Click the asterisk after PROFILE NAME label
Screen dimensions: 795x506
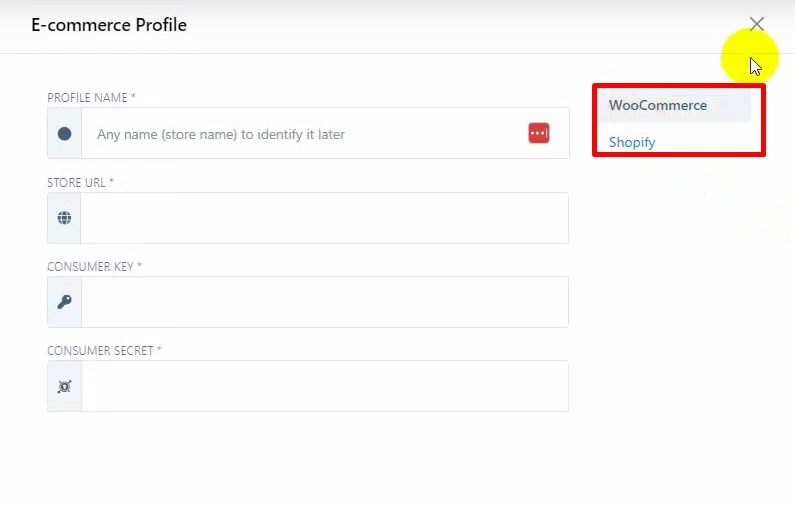(133, 98)
